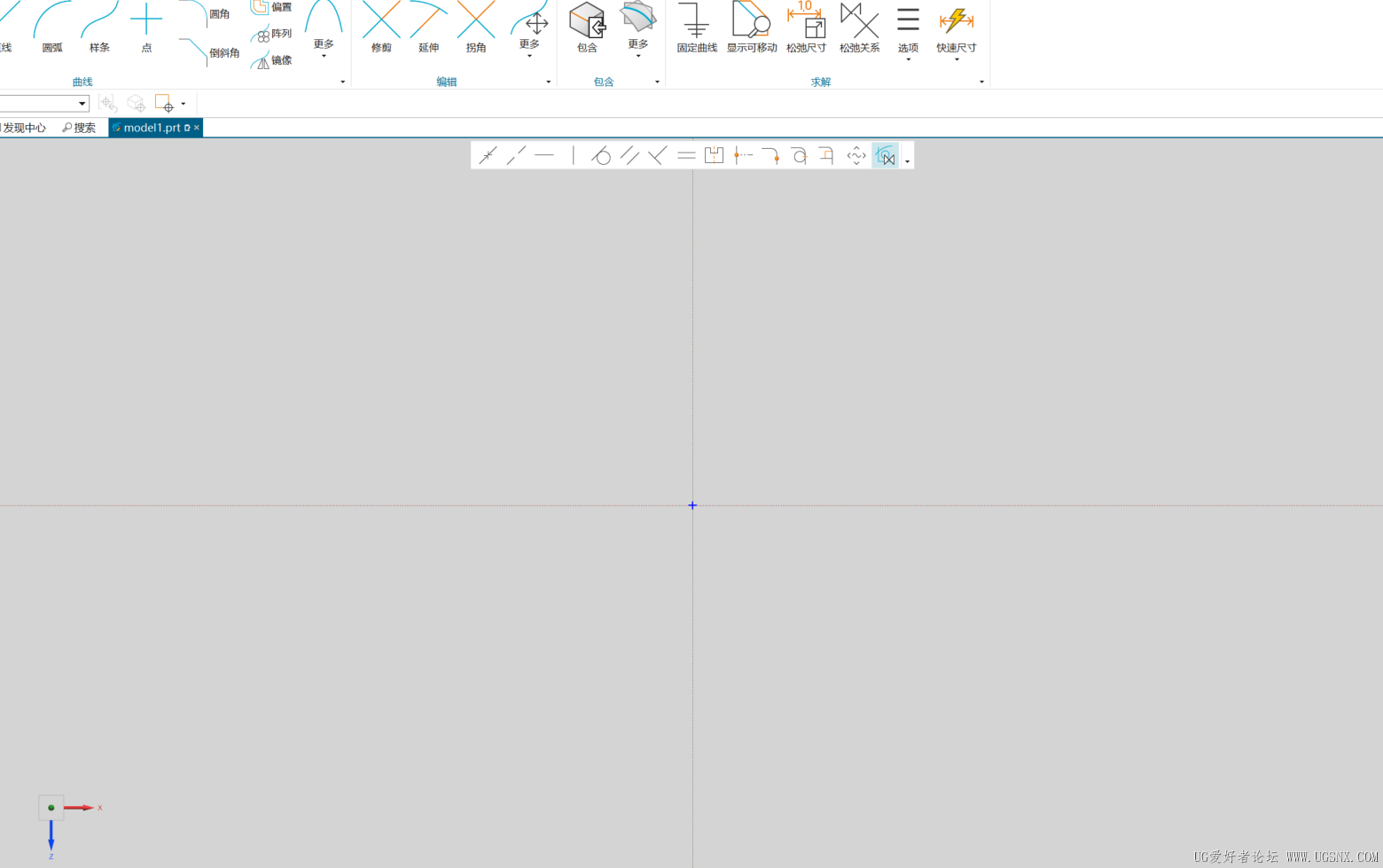
Task: Activate the Chamfer (倒斜角) tool
Action: point(209,51)
